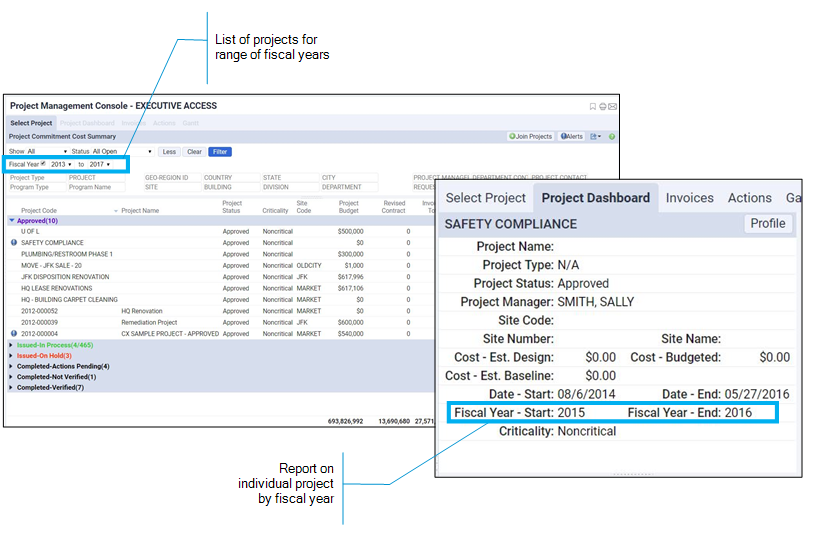Switch to Select Project tab in dashboard panel
The image size is (815, 536).
[x=485, y=198]
